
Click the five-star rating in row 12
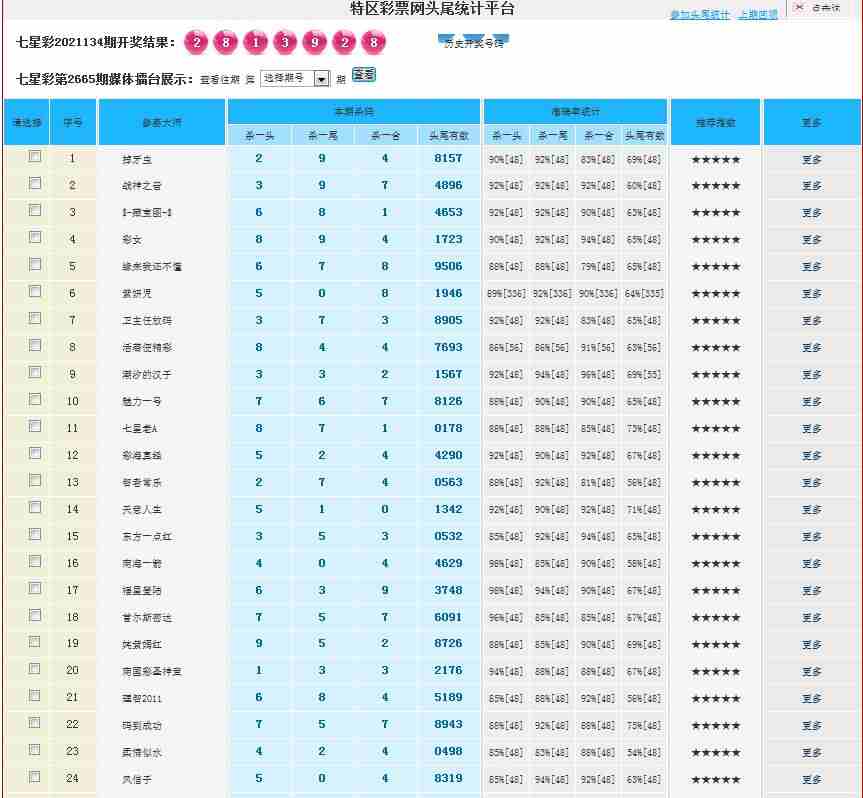click(x=716, y=456)
